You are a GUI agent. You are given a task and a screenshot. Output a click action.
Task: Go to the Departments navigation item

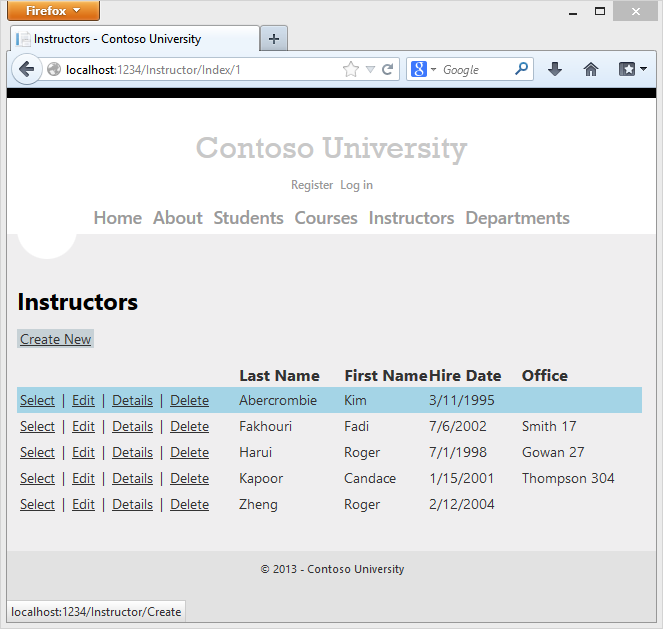coord(517,218)
